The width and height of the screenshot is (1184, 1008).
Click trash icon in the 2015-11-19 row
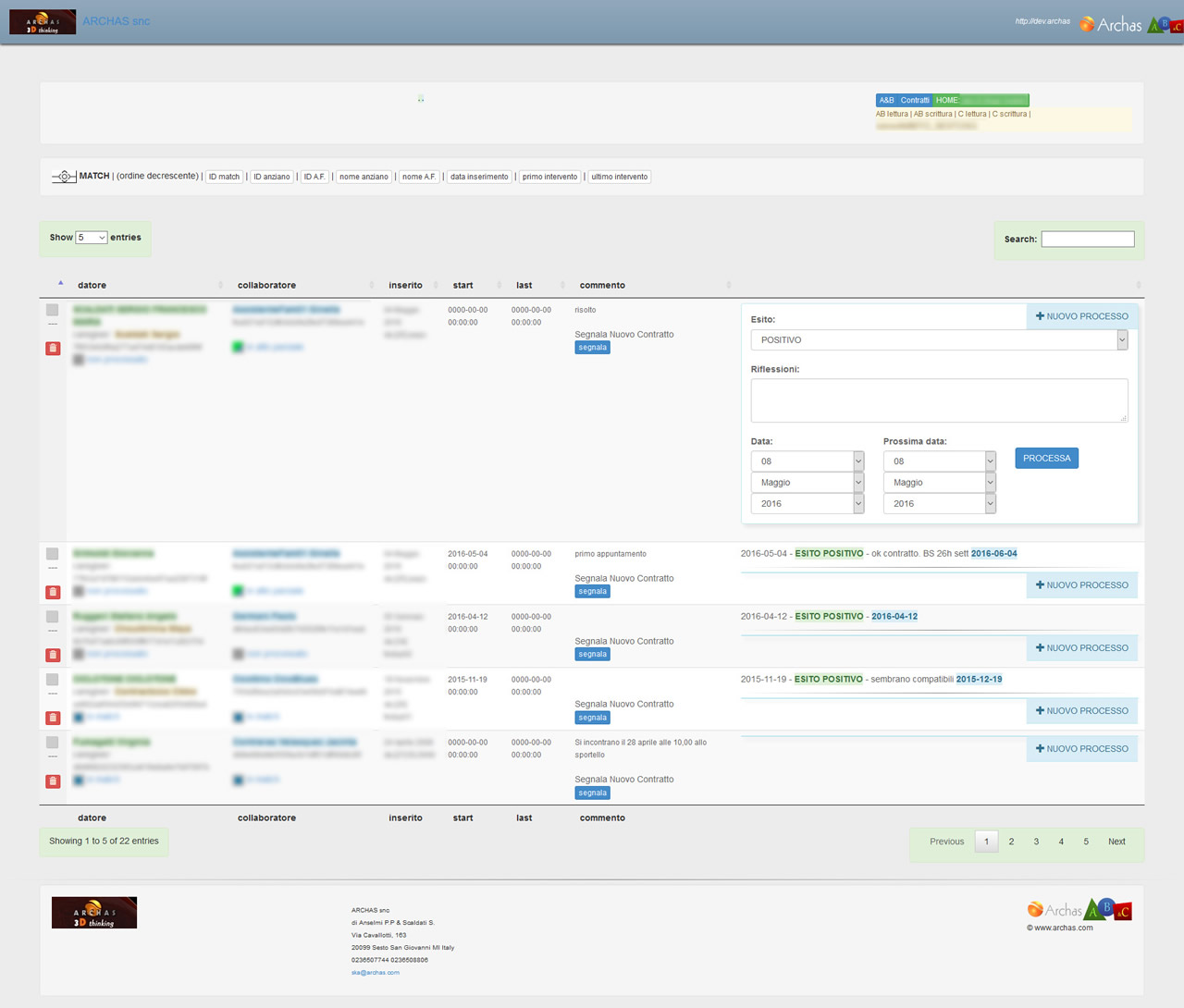(x=53, y=718)
